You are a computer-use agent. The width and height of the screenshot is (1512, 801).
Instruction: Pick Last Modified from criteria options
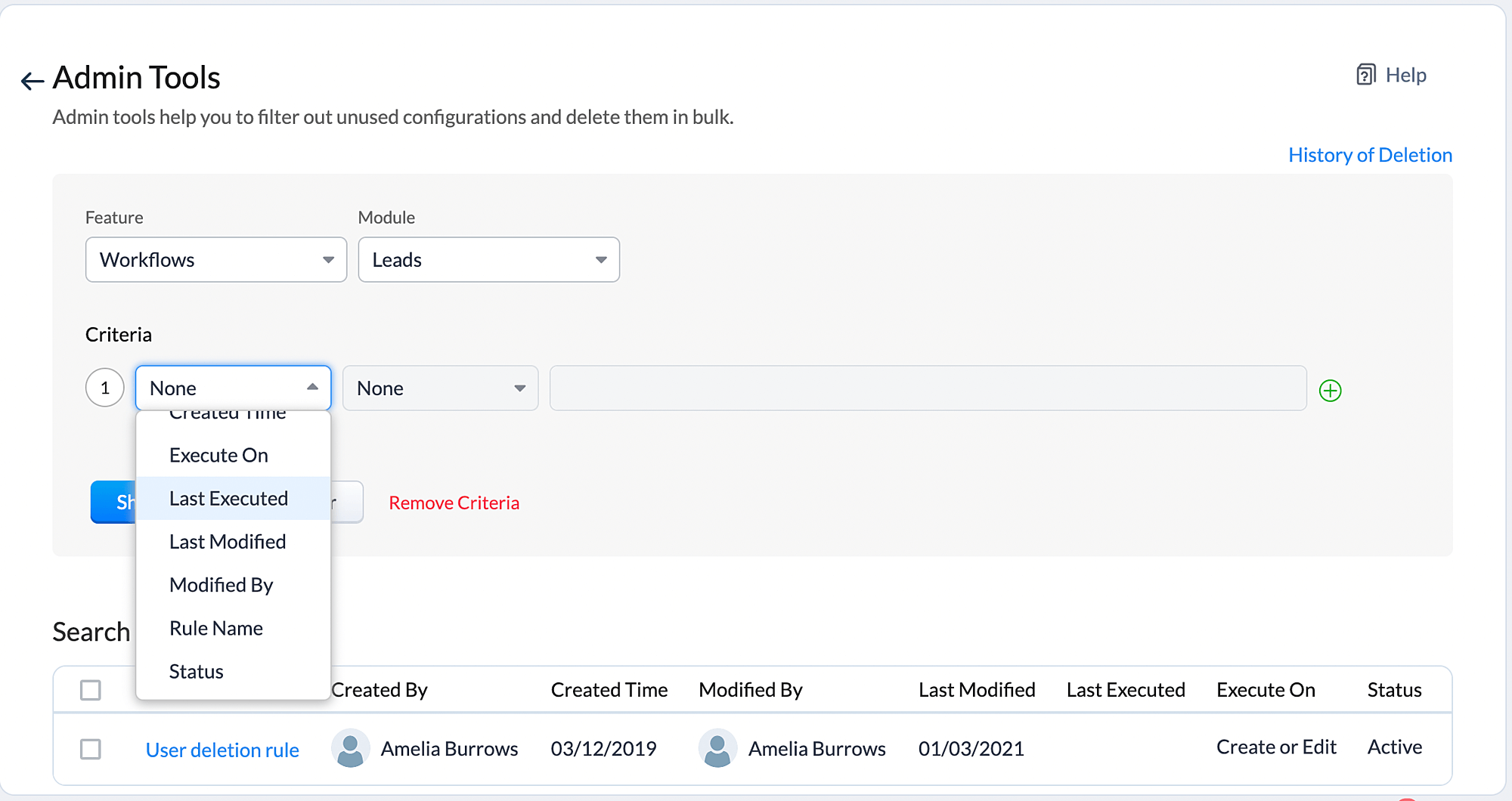227,542
